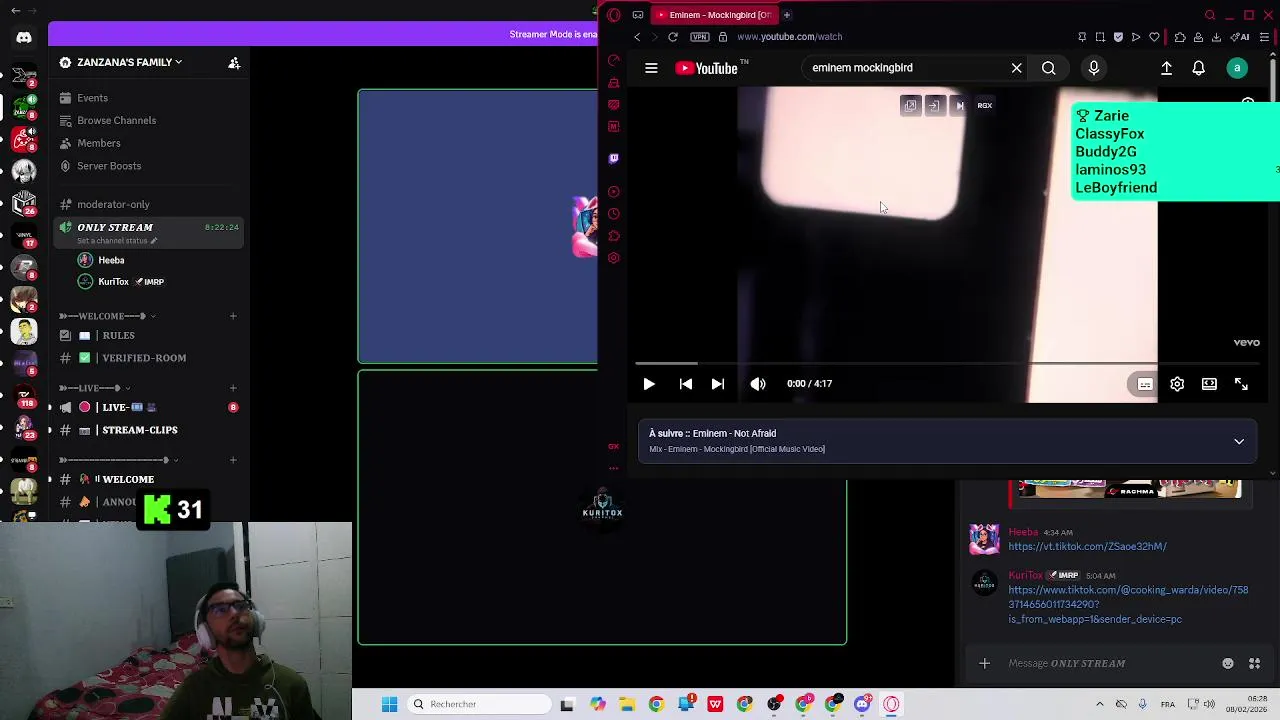The height and width of the screenshot is (720, 1280).
Task: Open KuriTox's tiktok.com cooking_warda link
Action: click(1128, 605)
